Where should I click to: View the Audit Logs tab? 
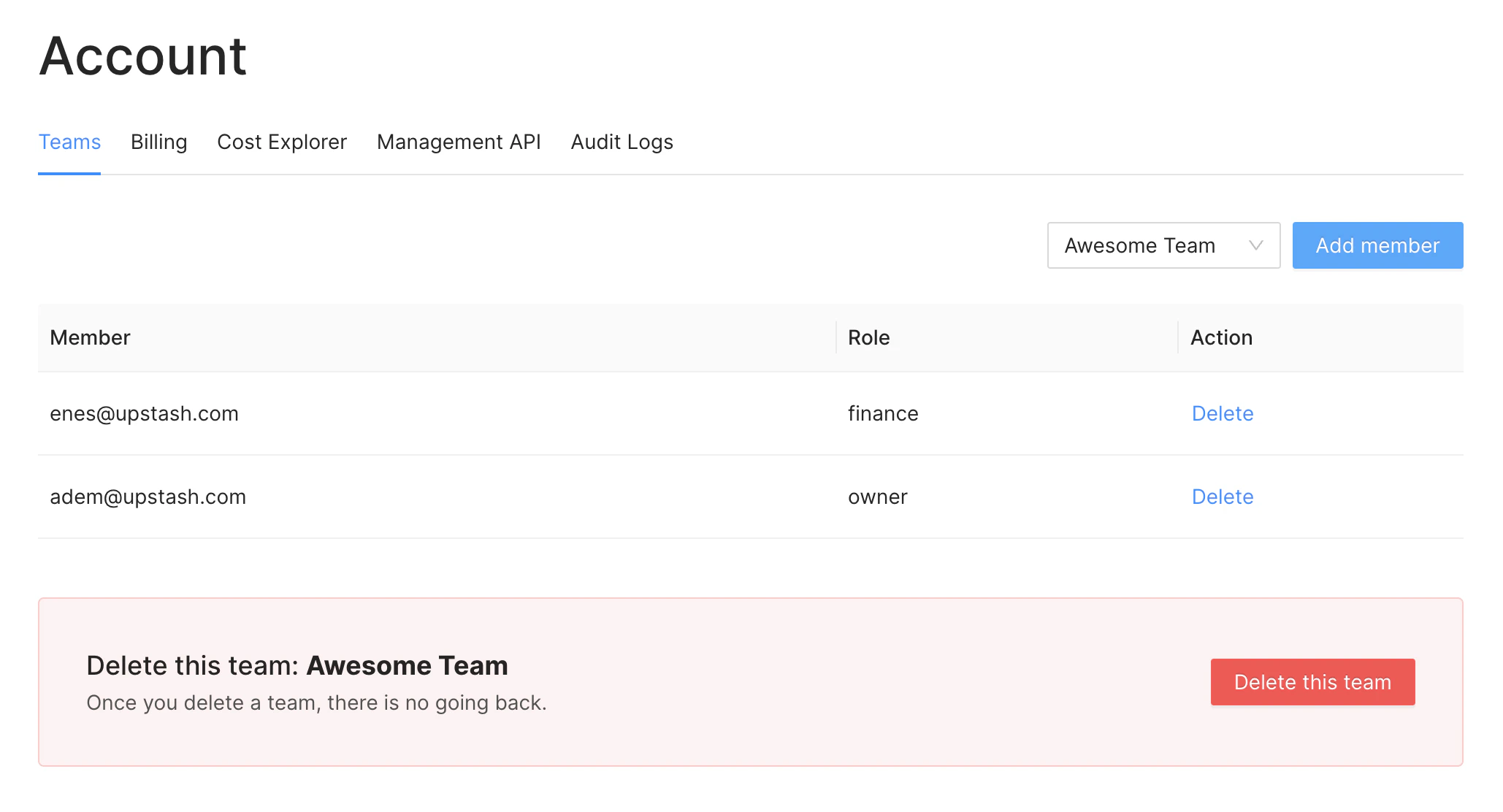pyautogui.click(x=622, y=142)
